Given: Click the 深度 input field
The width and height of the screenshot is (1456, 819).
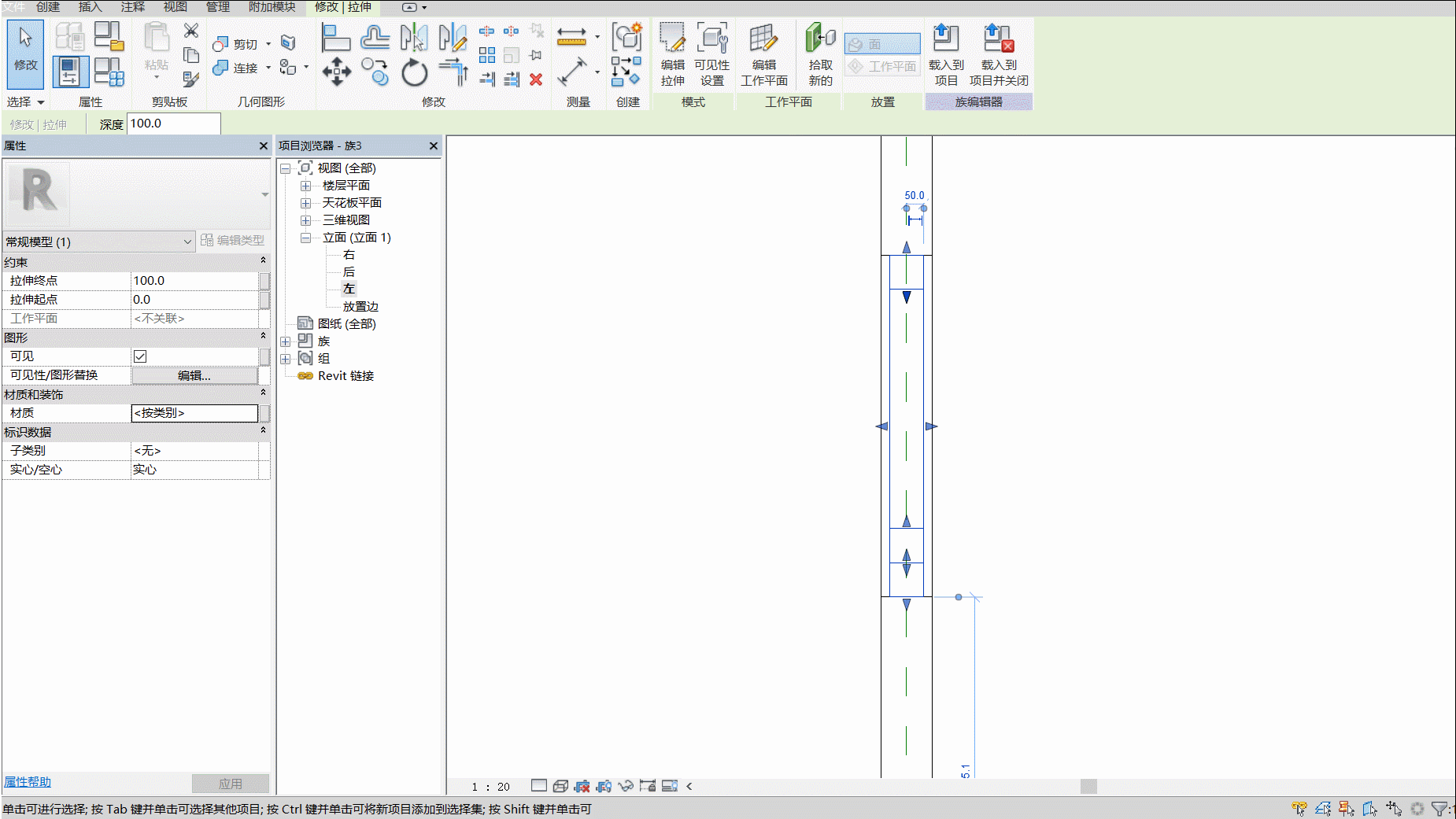Looking at the screenshot, I should click(174, 124).
